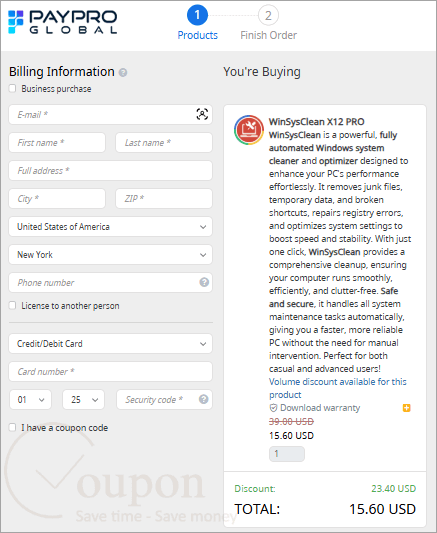Focus the Full address field
The height and width of the screenshot is (533, 437).
110,171
